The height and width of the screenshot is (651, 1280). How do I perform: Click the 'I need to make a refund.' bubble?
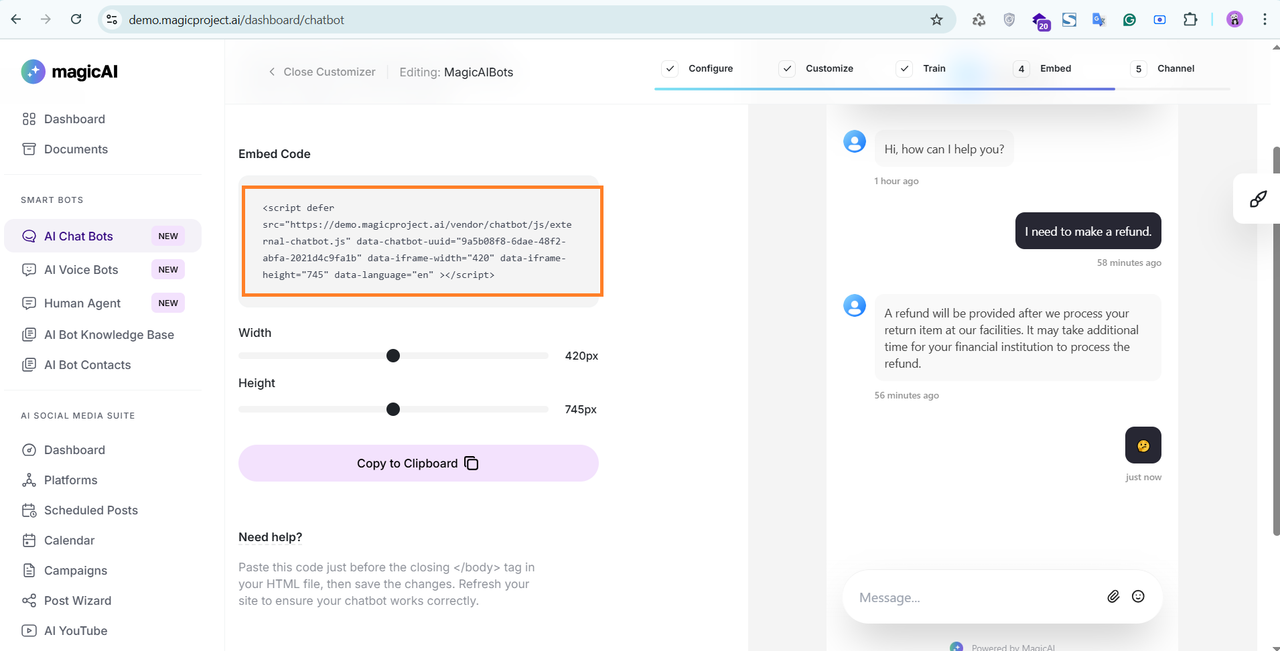(1088, 231)
